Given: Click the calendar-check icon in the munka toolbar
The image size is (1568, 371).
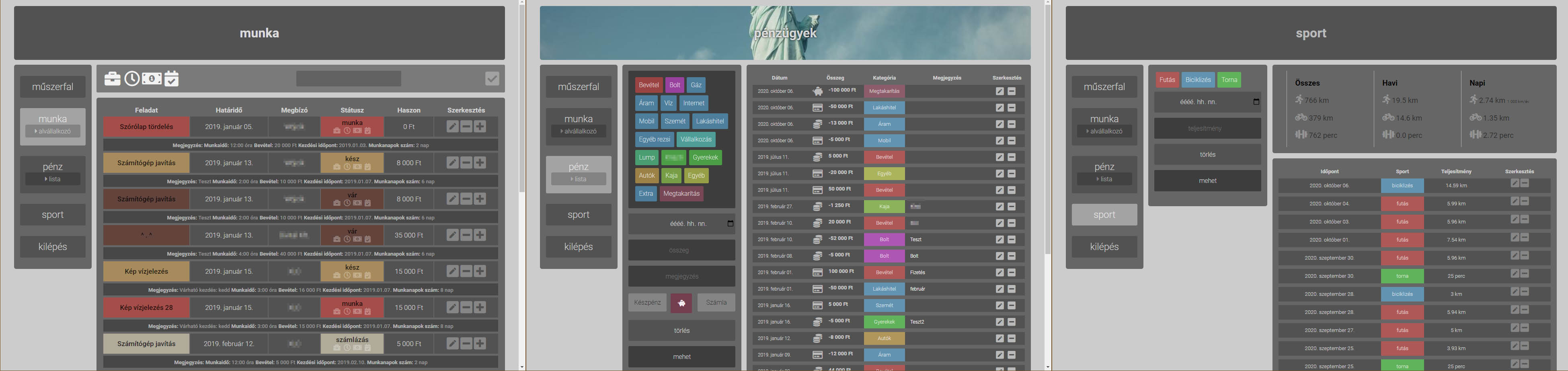Looking at the screenshot, I should pos(172,79).
